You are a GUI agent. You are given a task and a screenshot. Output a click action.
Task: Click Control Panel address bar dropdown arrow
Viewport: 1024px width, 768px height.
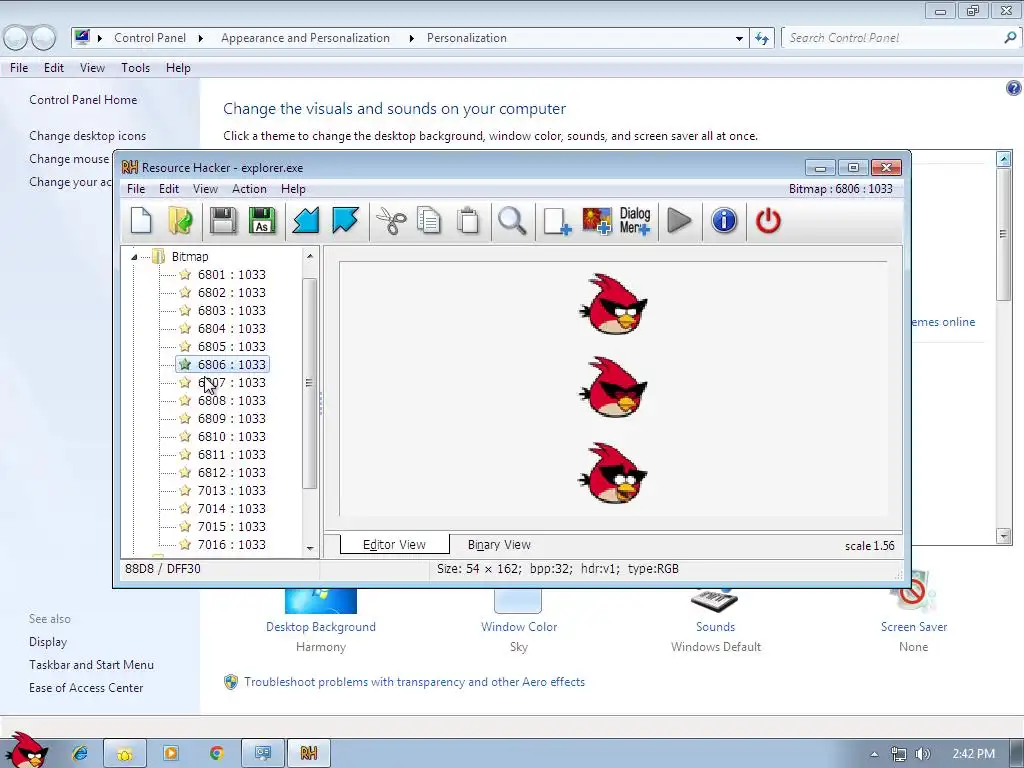pyautogui.click(x=739, y=39)
